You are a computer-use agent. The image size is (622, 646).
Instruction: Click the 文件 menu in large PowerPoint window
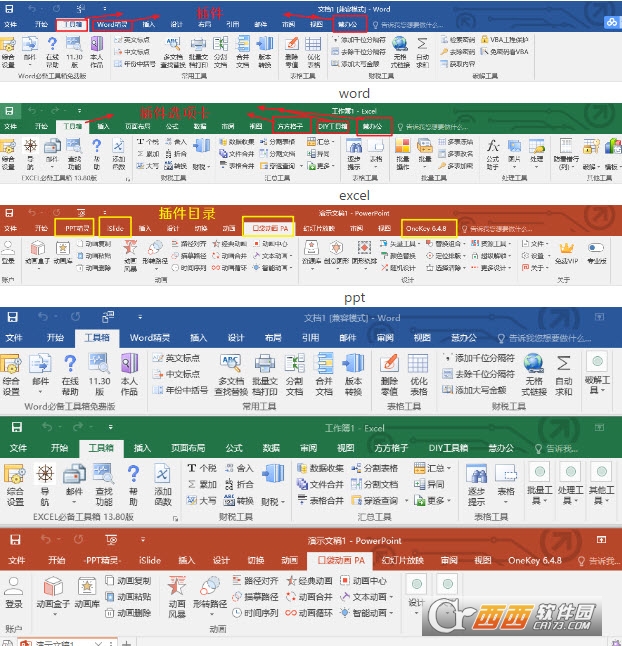pyautogui.click(x=17, y=560)
